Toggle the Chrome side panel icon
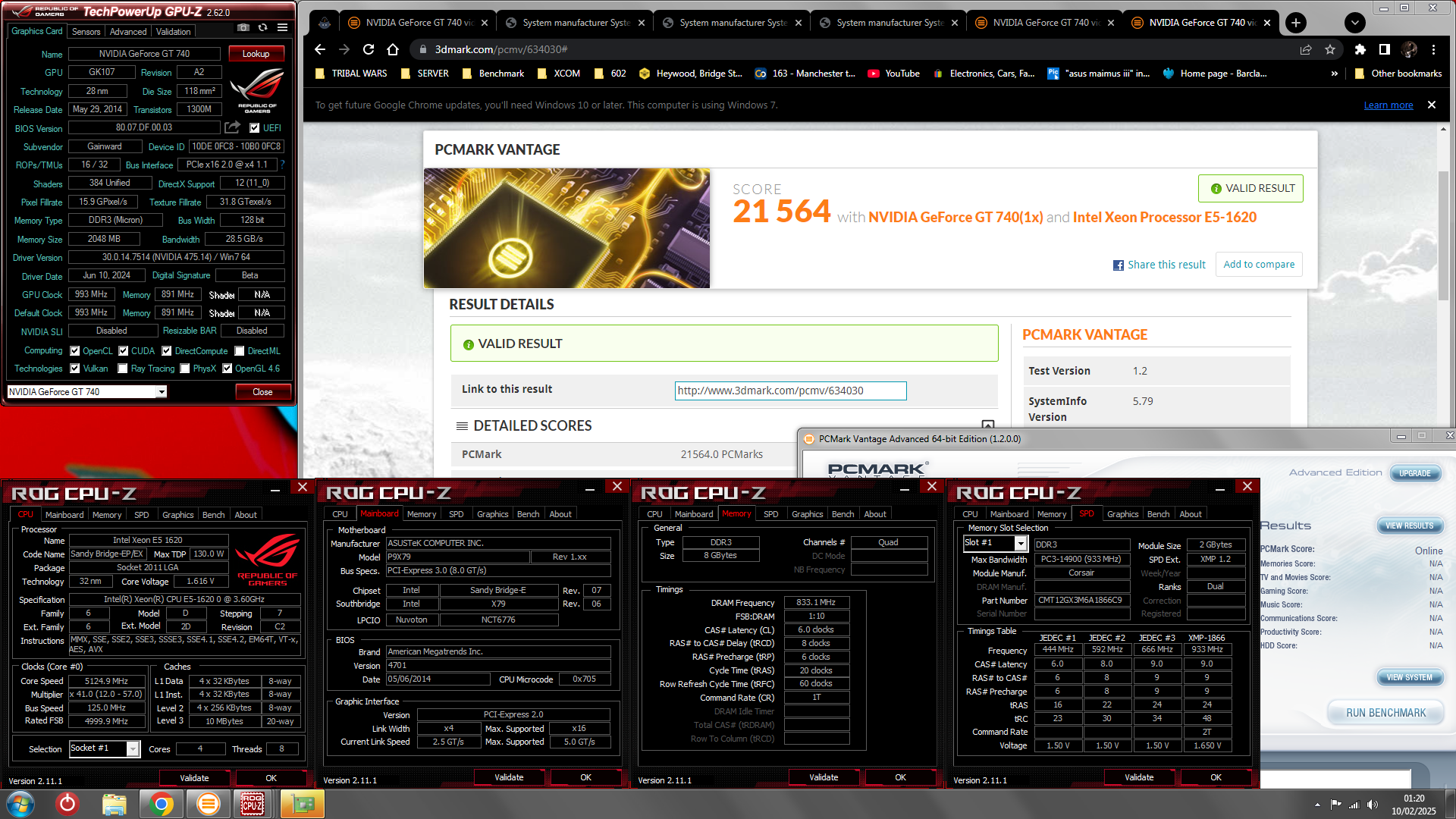This screenshot has width=1456, height=819. 1385,49
